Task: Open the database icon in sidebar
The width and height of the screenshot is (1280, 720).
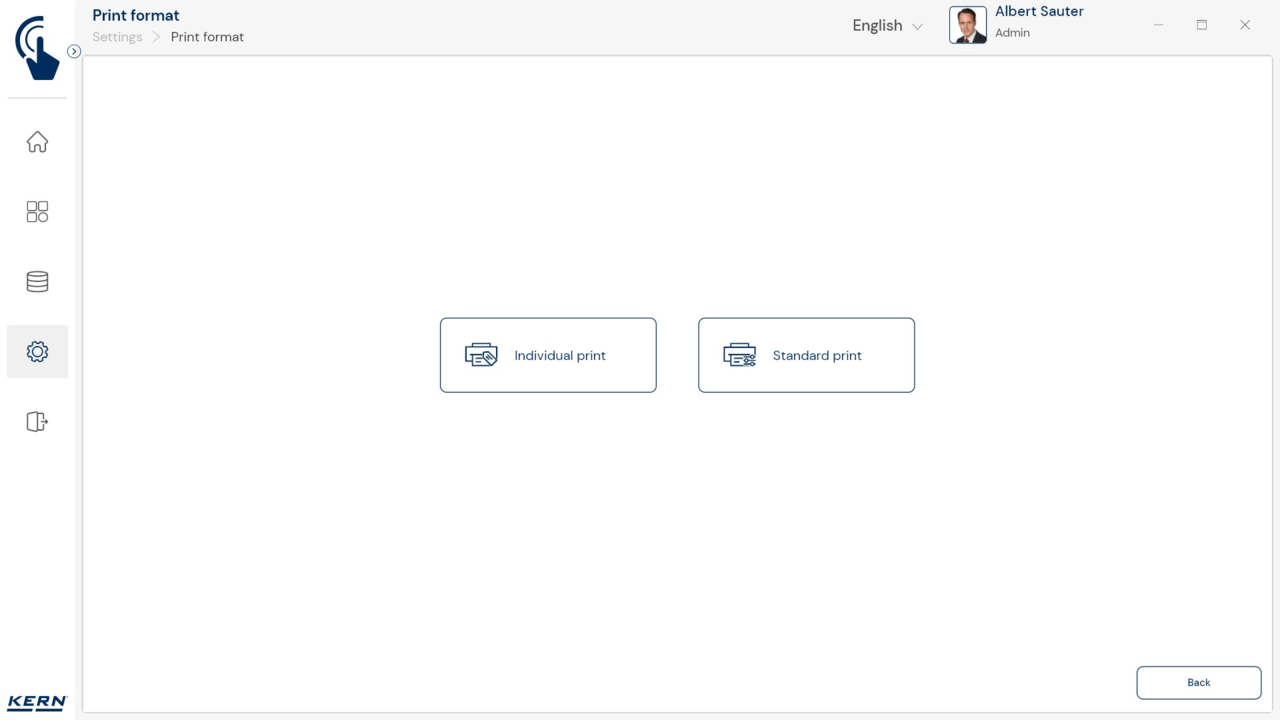Action: (x=37, y=282)
